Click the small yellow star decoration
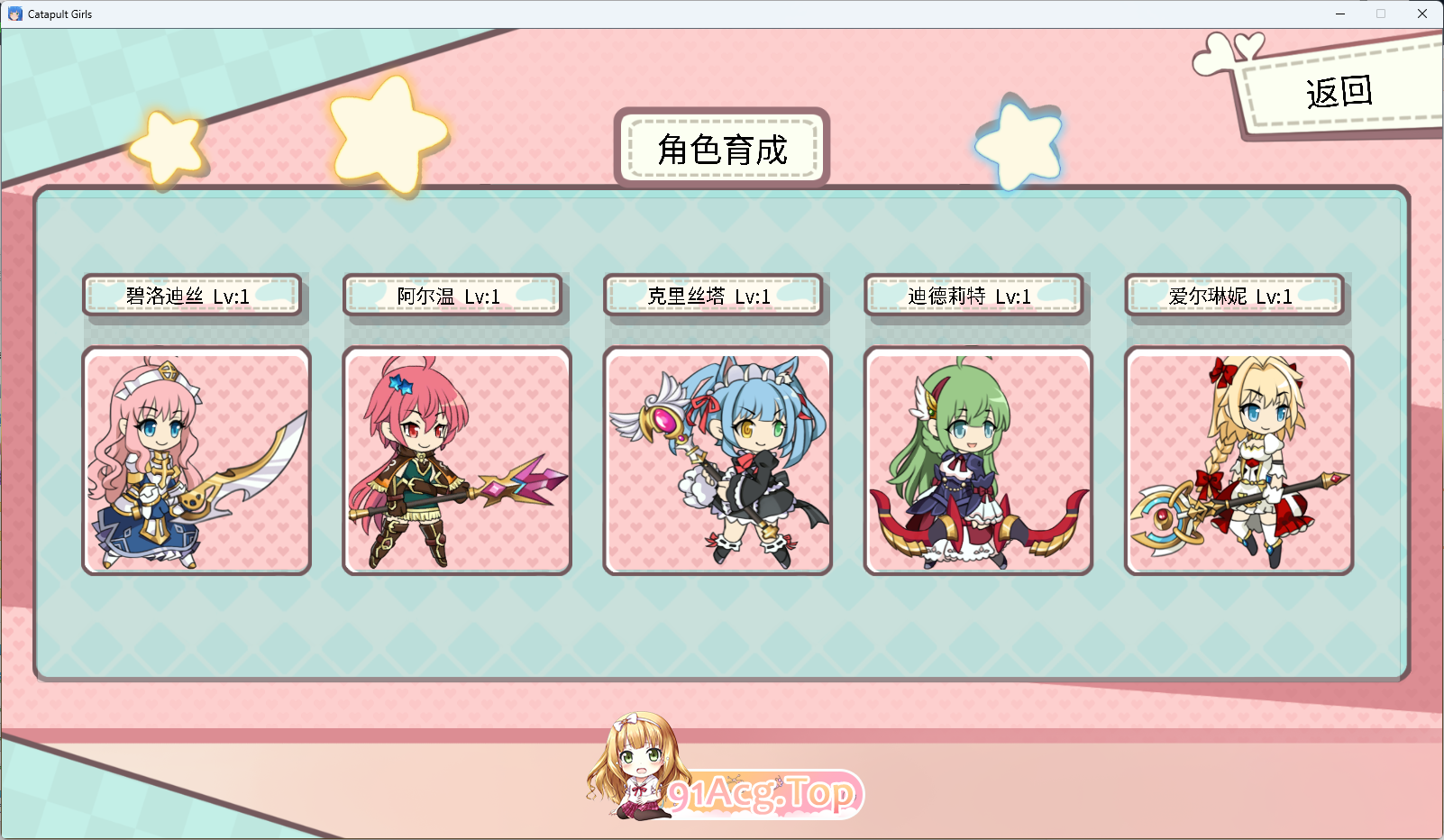Image resolution: width=1444 pixels, height=840 pixels. click(168, 149)
